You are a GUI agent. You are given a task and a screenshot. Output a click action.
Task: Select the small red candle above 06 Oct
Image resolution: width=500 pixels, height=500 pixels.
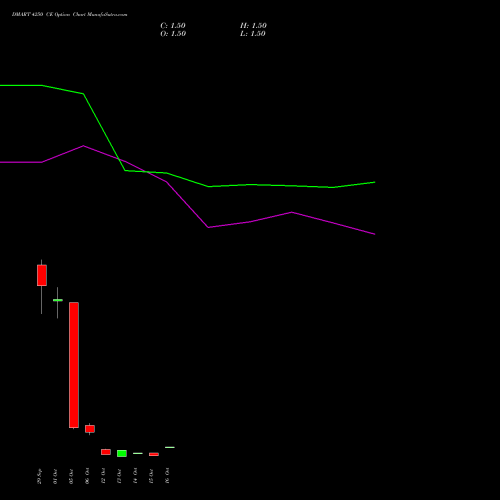(90, 429)
